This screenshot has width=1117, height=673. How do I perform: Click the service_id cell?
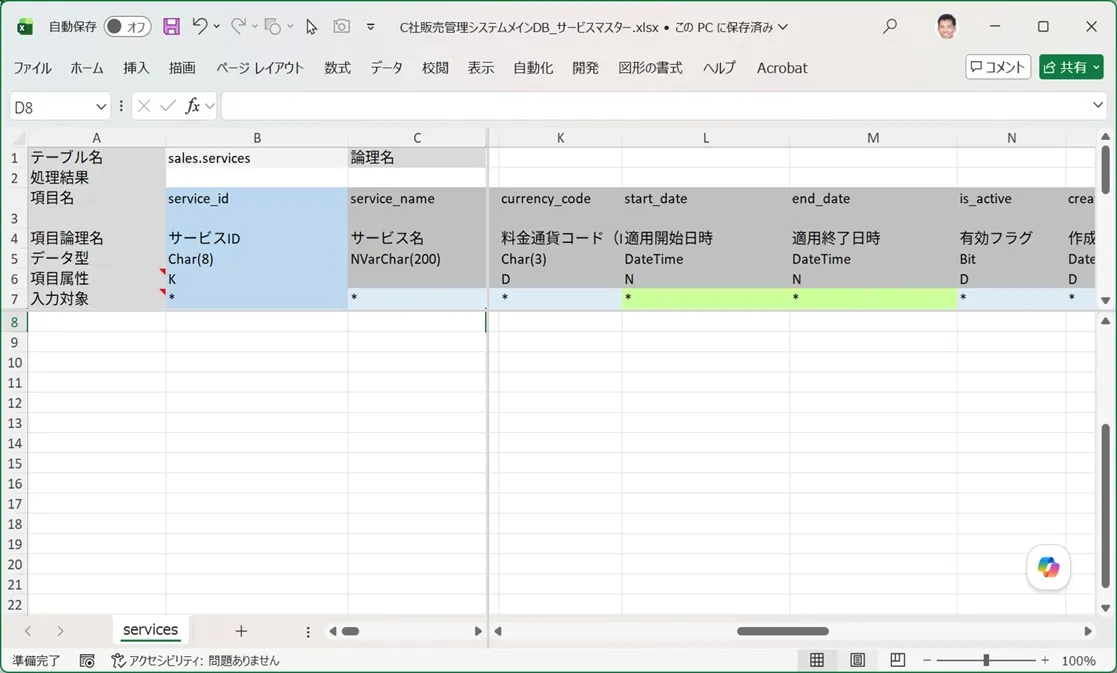257,207
